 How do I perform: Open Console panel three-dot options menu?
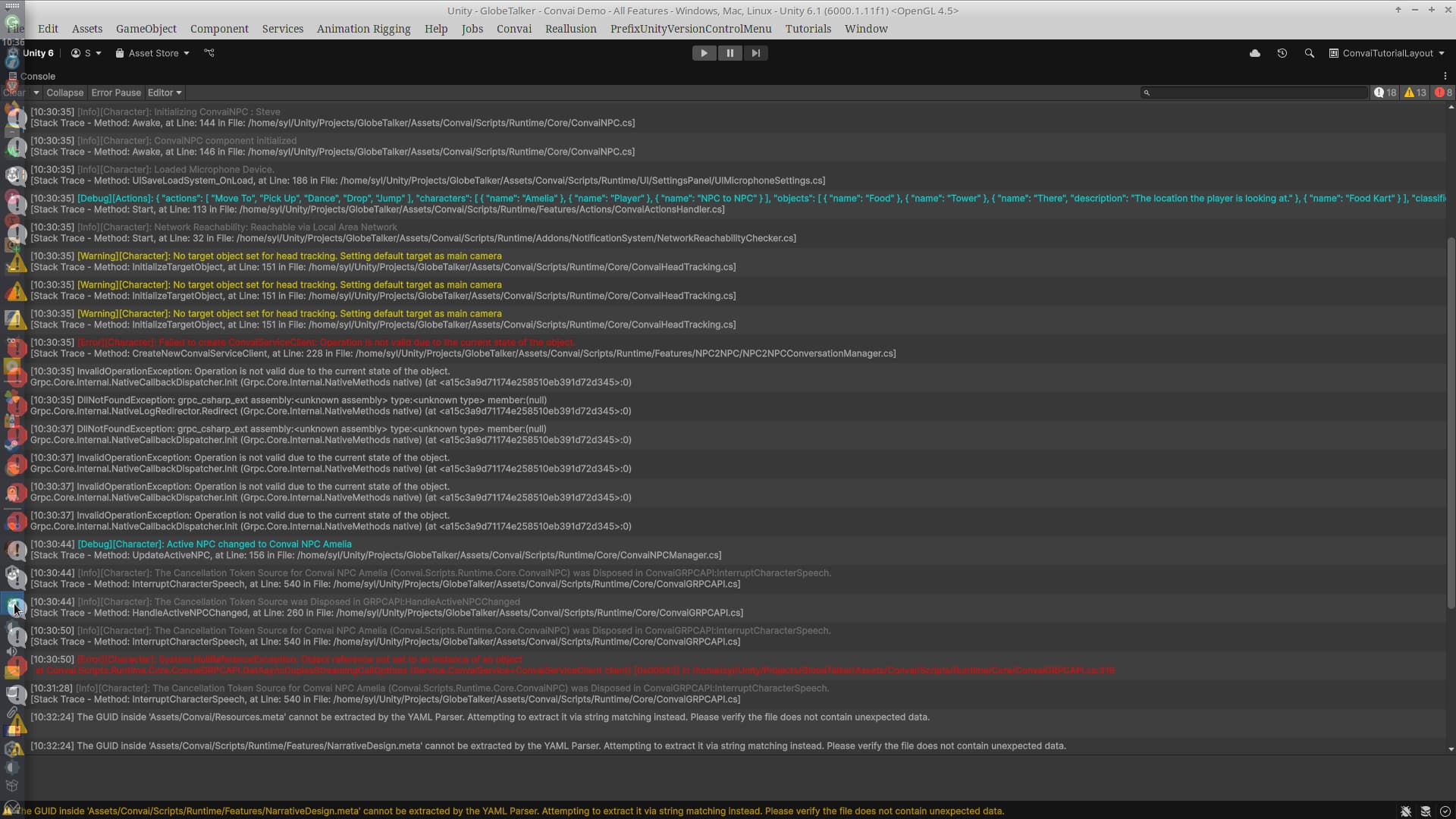[1445, 76]
